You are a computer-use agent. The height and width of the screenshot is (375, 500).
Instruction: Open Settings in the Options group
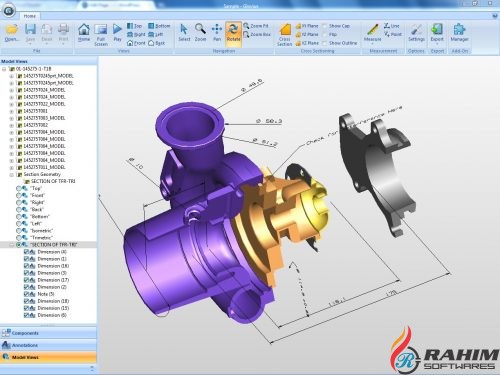416,32
